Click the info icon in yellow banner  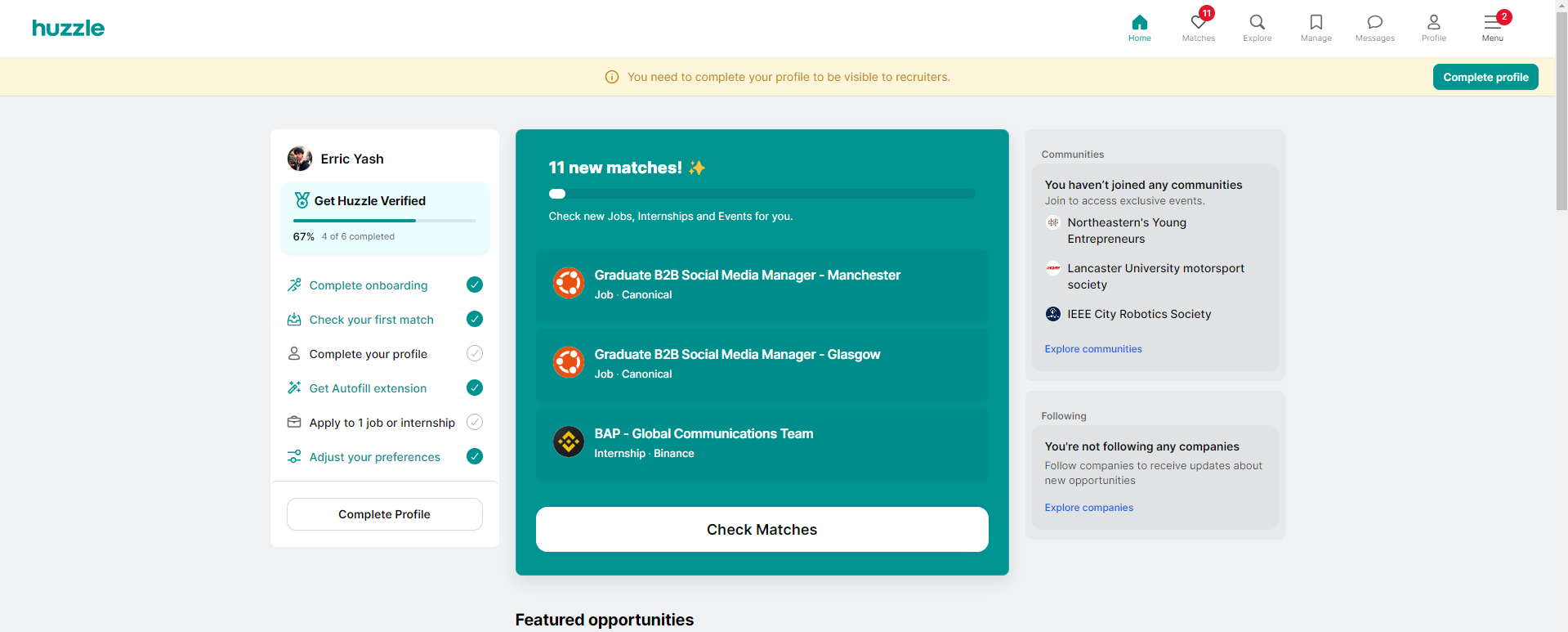(x=611, y=77)
